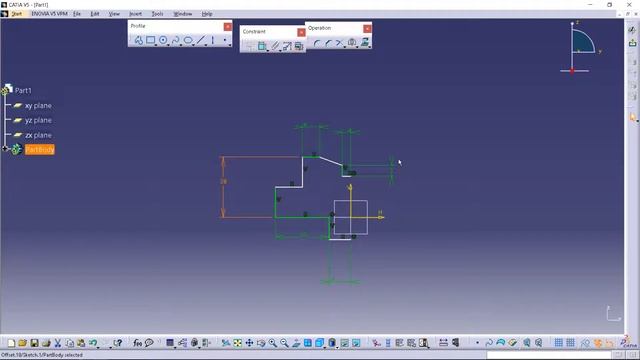Open the ENOVIA V5 VPM menu
The height and width of the screenshot is (360, 640).
click(49, 14)
